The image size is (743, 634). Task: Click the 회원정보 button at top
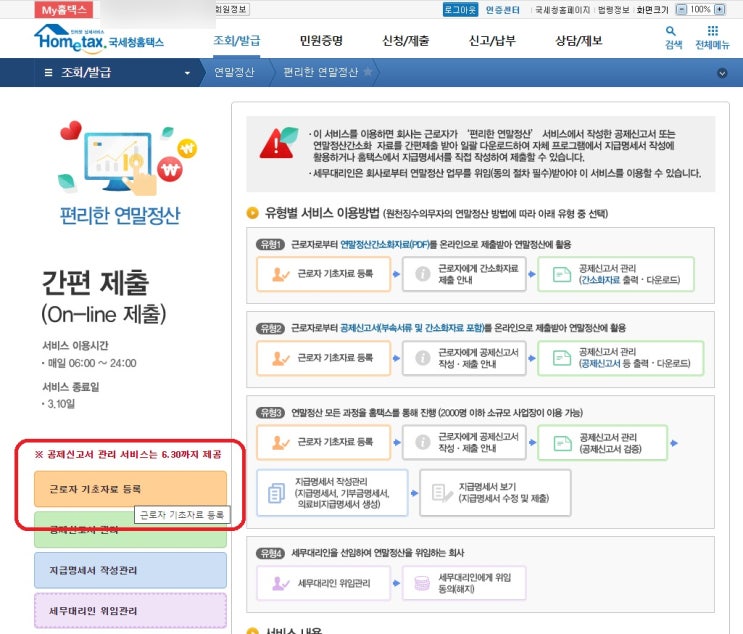point(232,9)
